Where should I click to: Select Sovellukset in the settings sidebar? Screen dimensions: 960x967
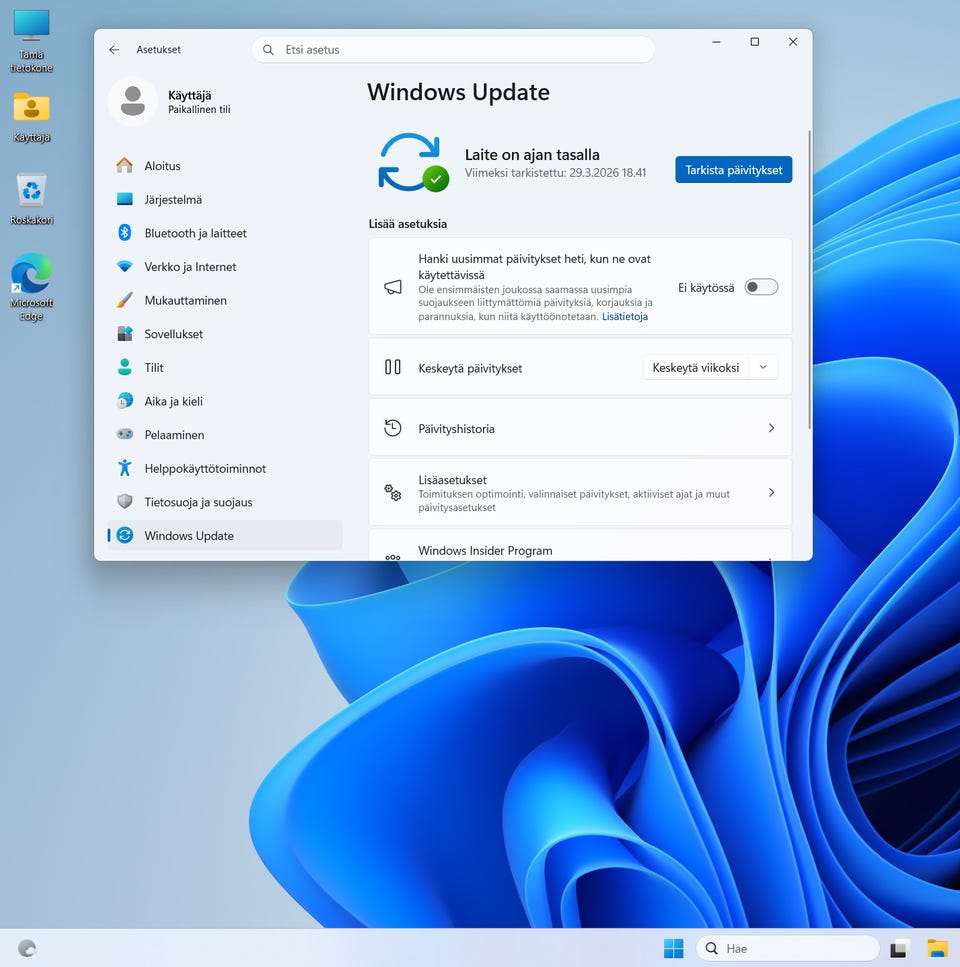coord(173,334)
